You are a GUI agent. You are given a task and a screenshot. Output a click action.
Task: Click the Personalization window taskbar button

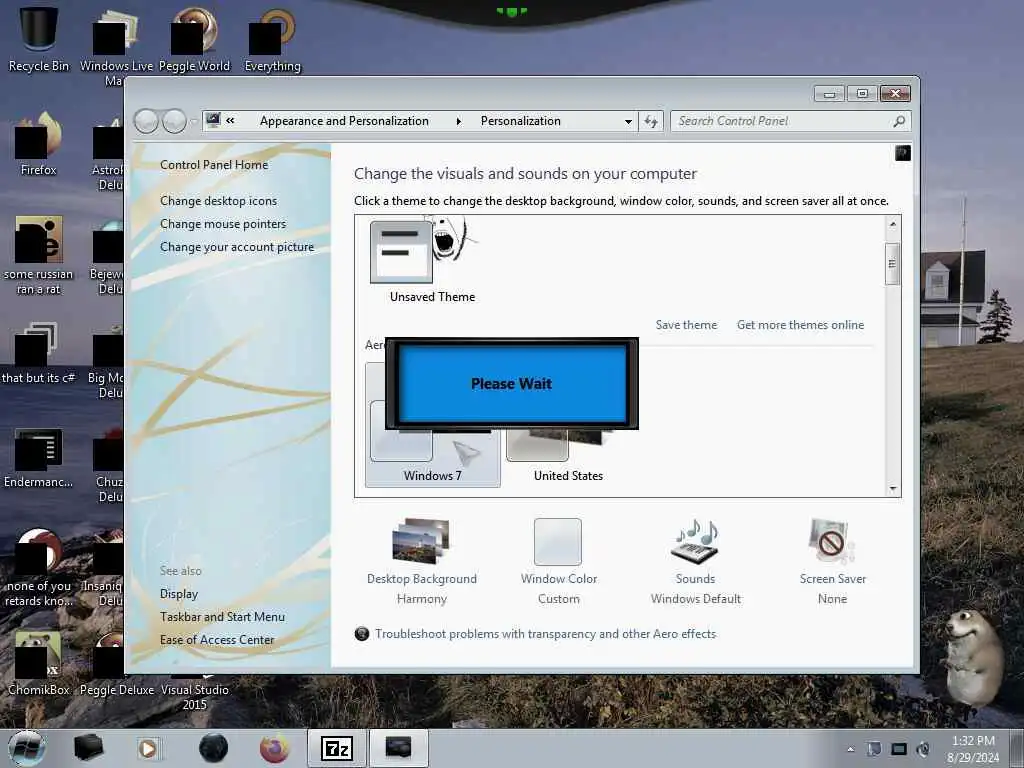398,748
